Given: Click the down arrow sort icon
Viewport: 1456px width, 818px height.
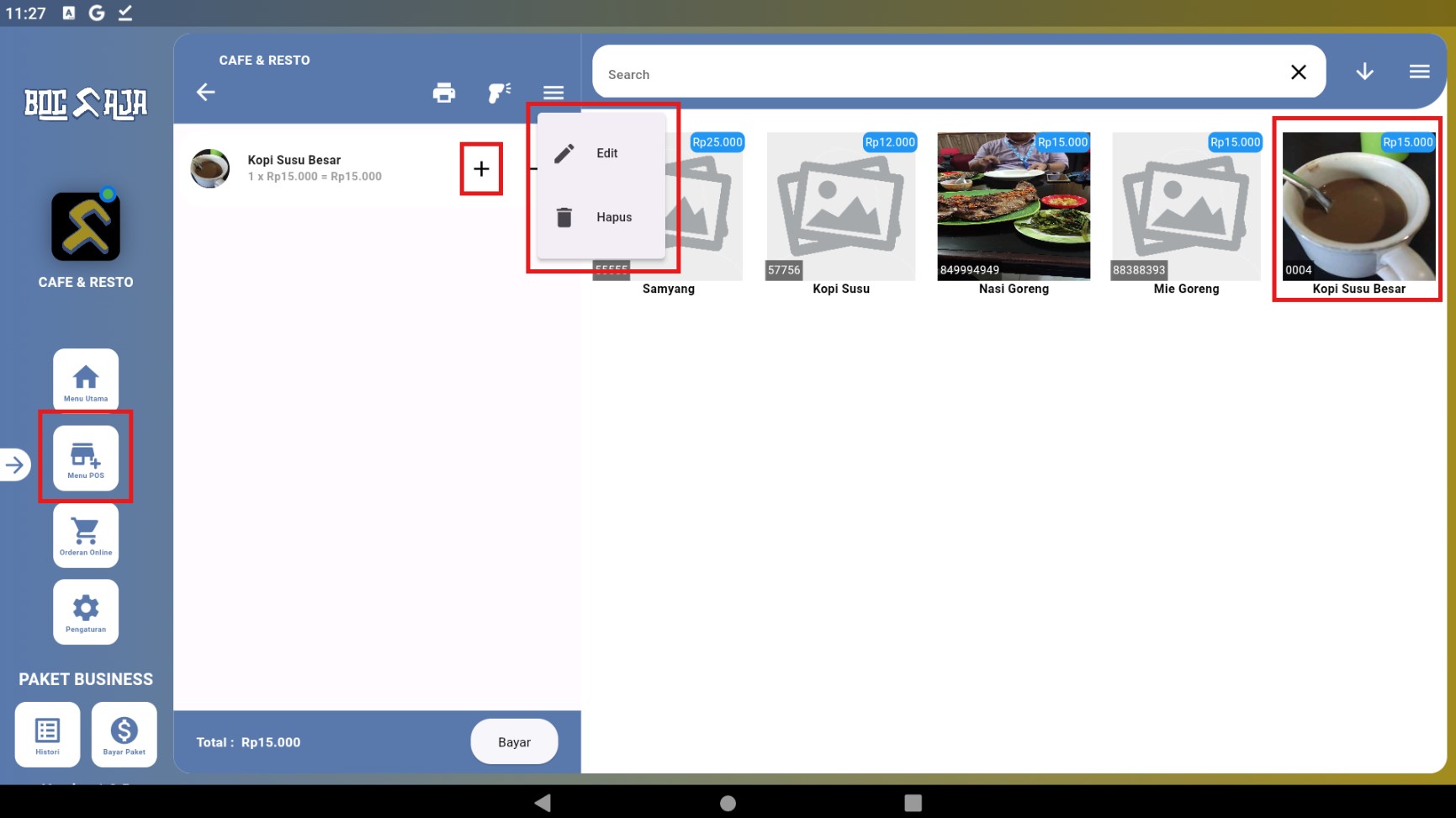Looking at the screenshot, I should pyautogui.click(x=1365, y=72).
